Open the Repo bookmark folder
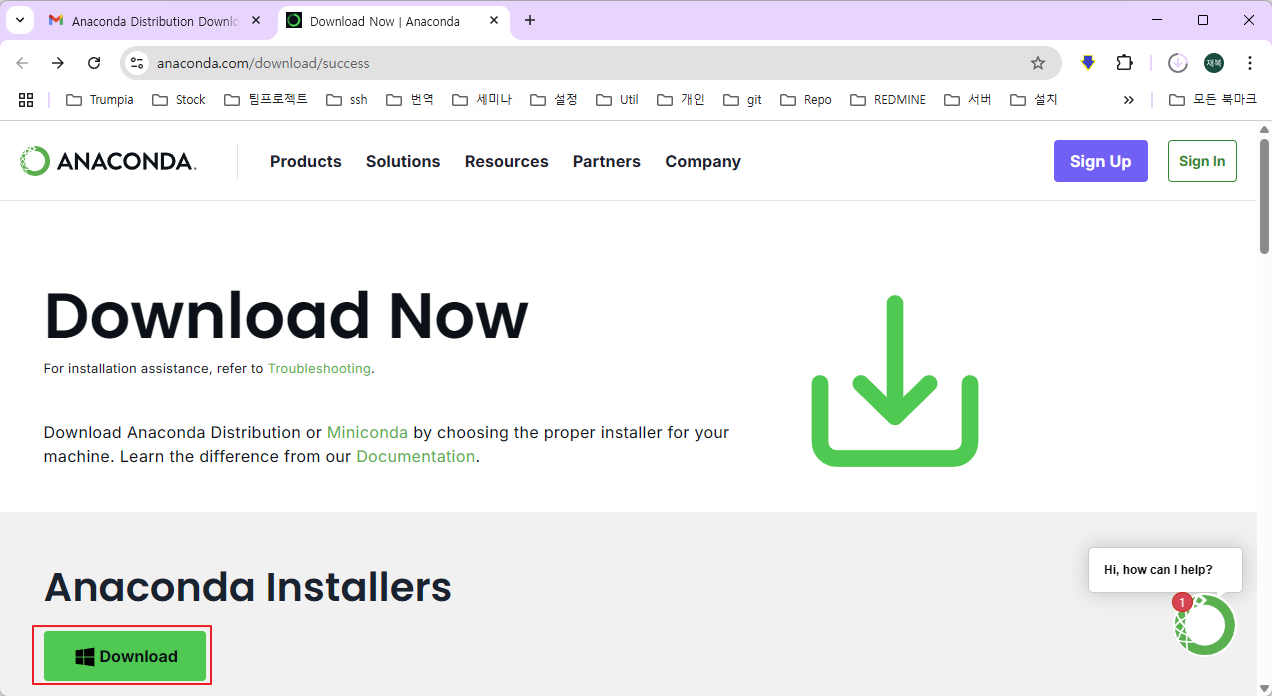 click(806, 99)
